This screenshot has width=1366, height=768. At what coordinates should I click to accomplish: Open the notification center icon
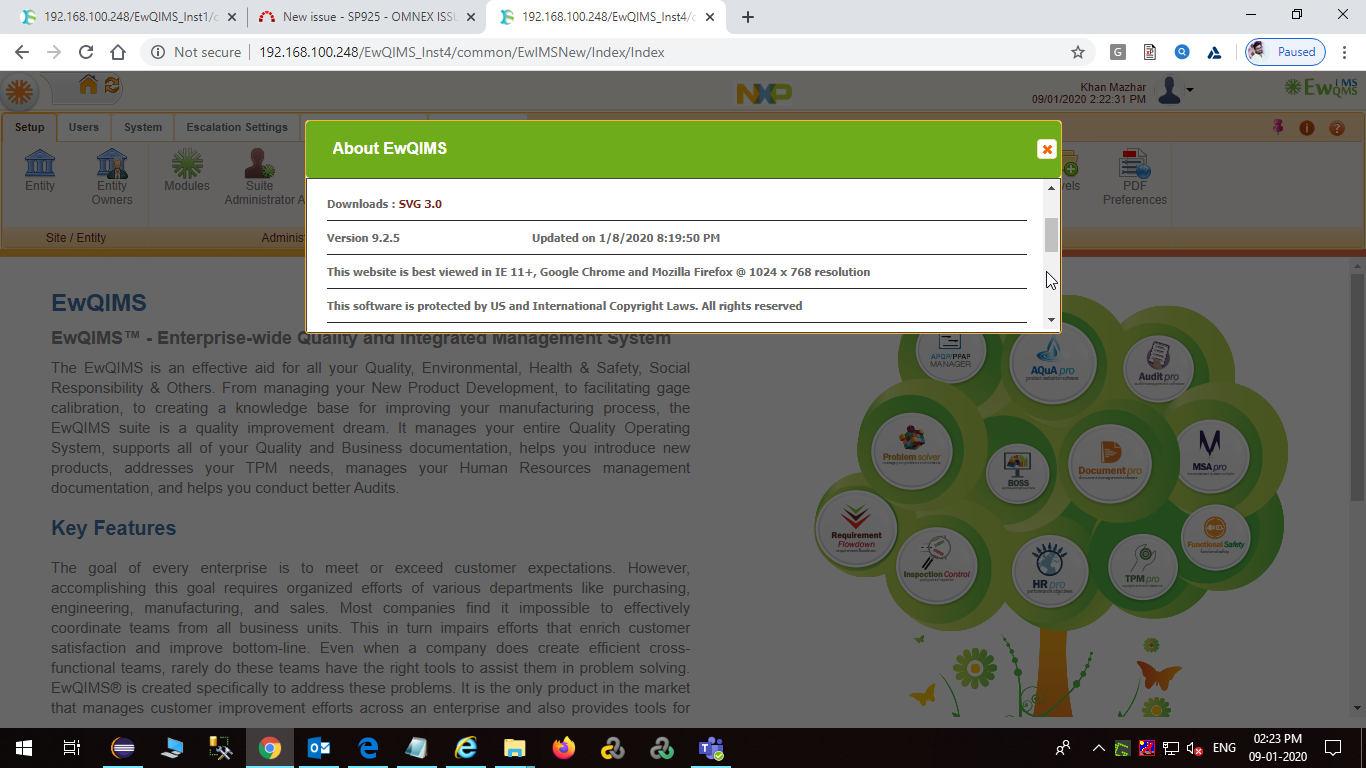click(x=1332, y=748)
